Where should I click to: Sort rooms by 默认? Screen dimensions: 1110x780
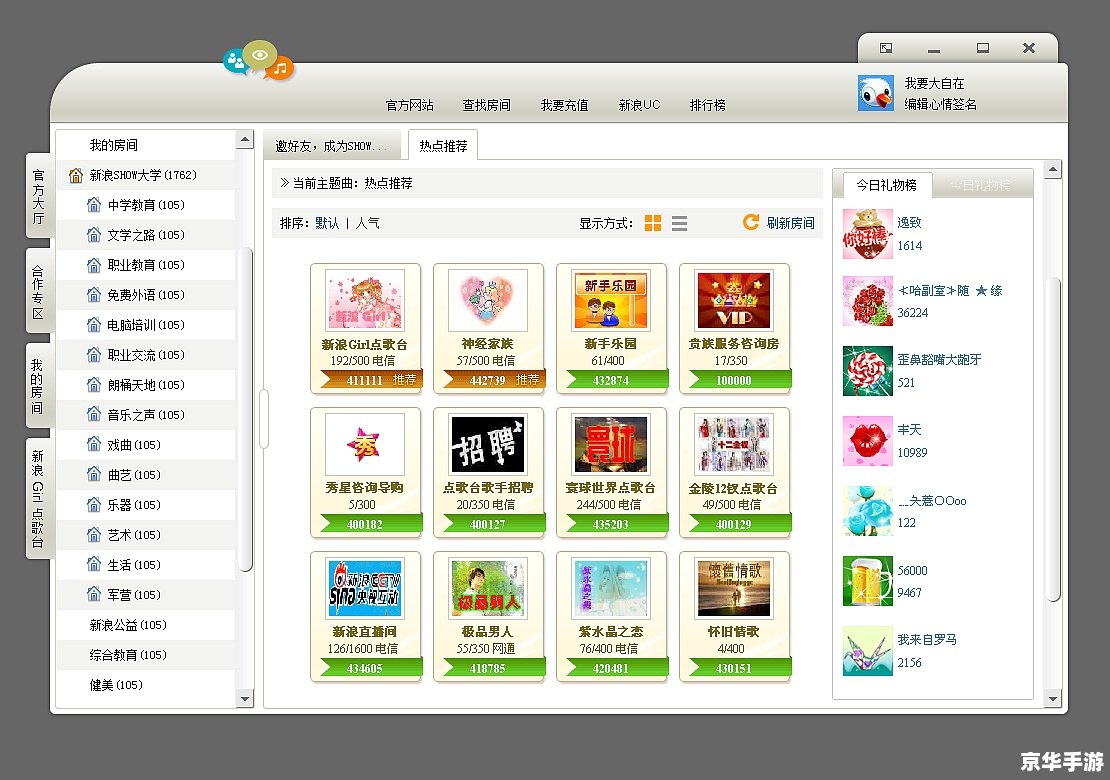(327, 223)
